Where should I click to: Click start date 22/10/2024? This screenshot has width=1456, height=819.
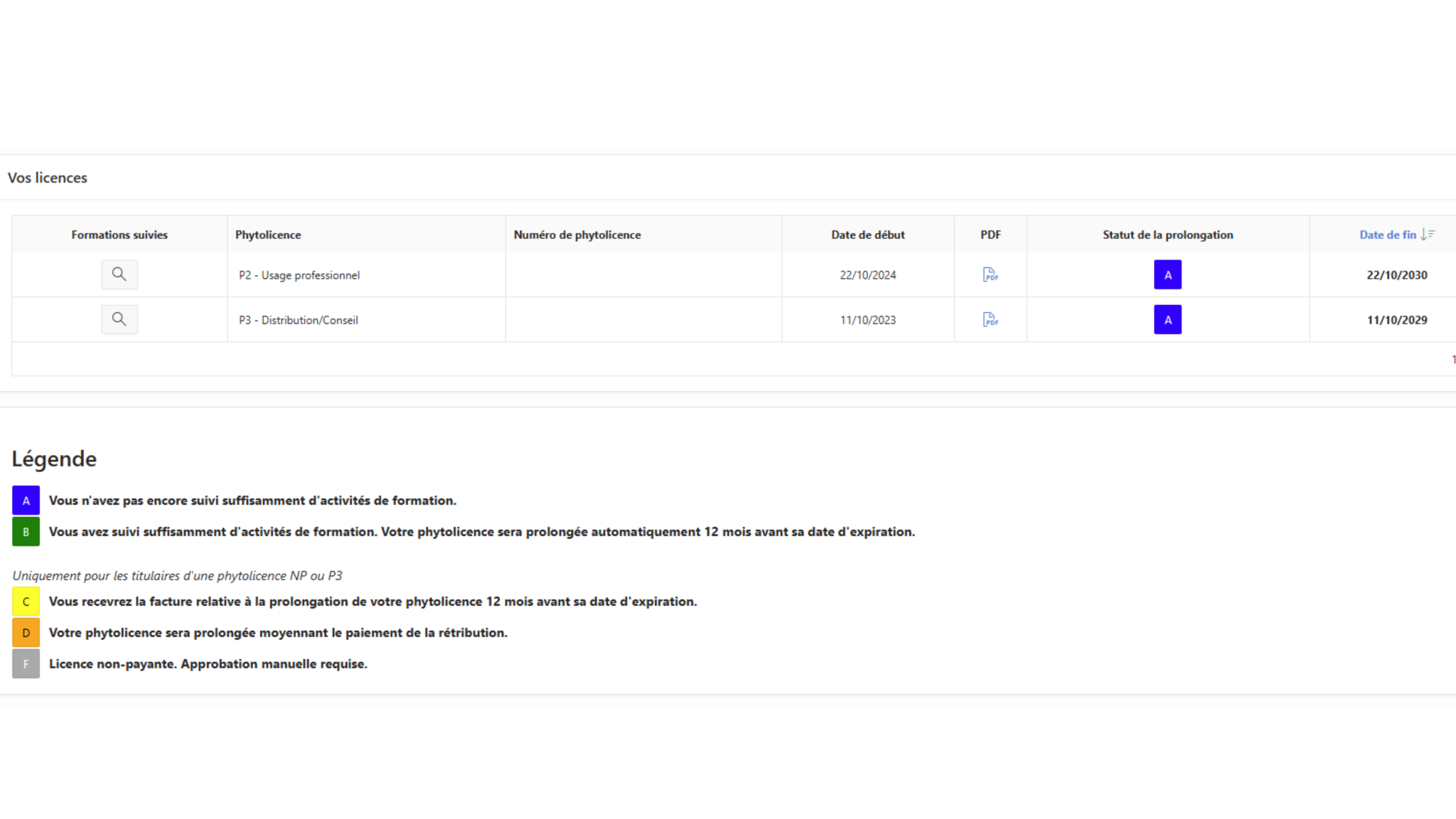coord(868,275)
